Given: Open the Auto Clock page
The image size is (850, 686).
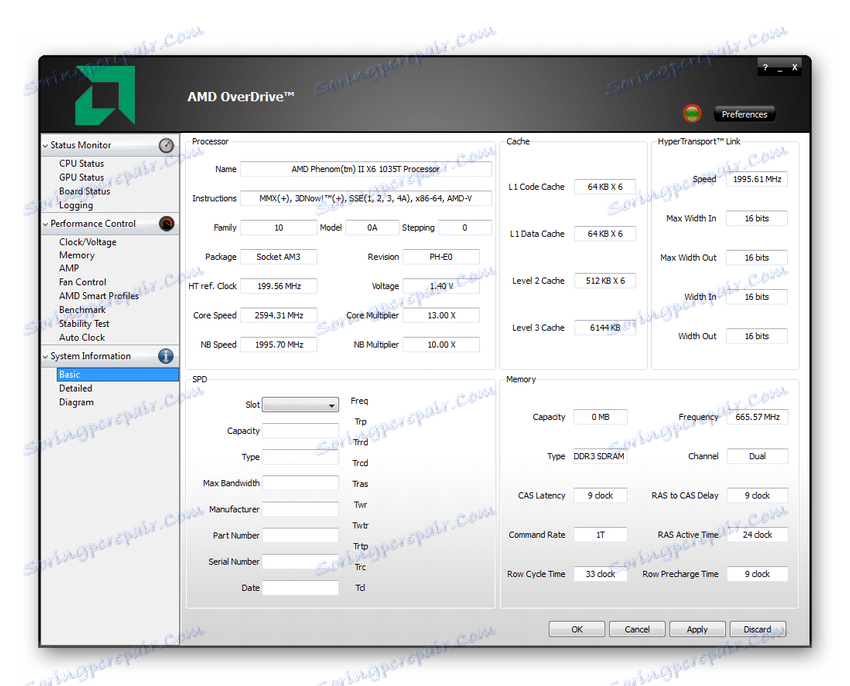Looking at the screenshot, I should [x=82, y=337].
